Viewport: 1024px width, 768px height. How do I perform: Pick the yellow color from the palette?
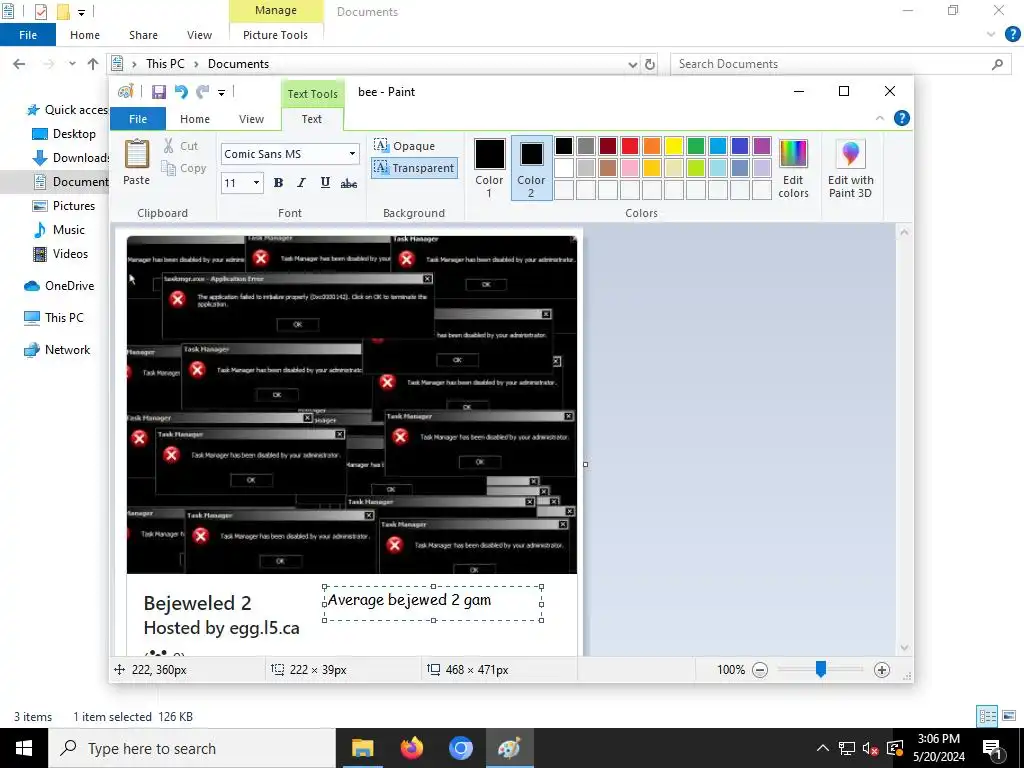[x=674, y=146]
